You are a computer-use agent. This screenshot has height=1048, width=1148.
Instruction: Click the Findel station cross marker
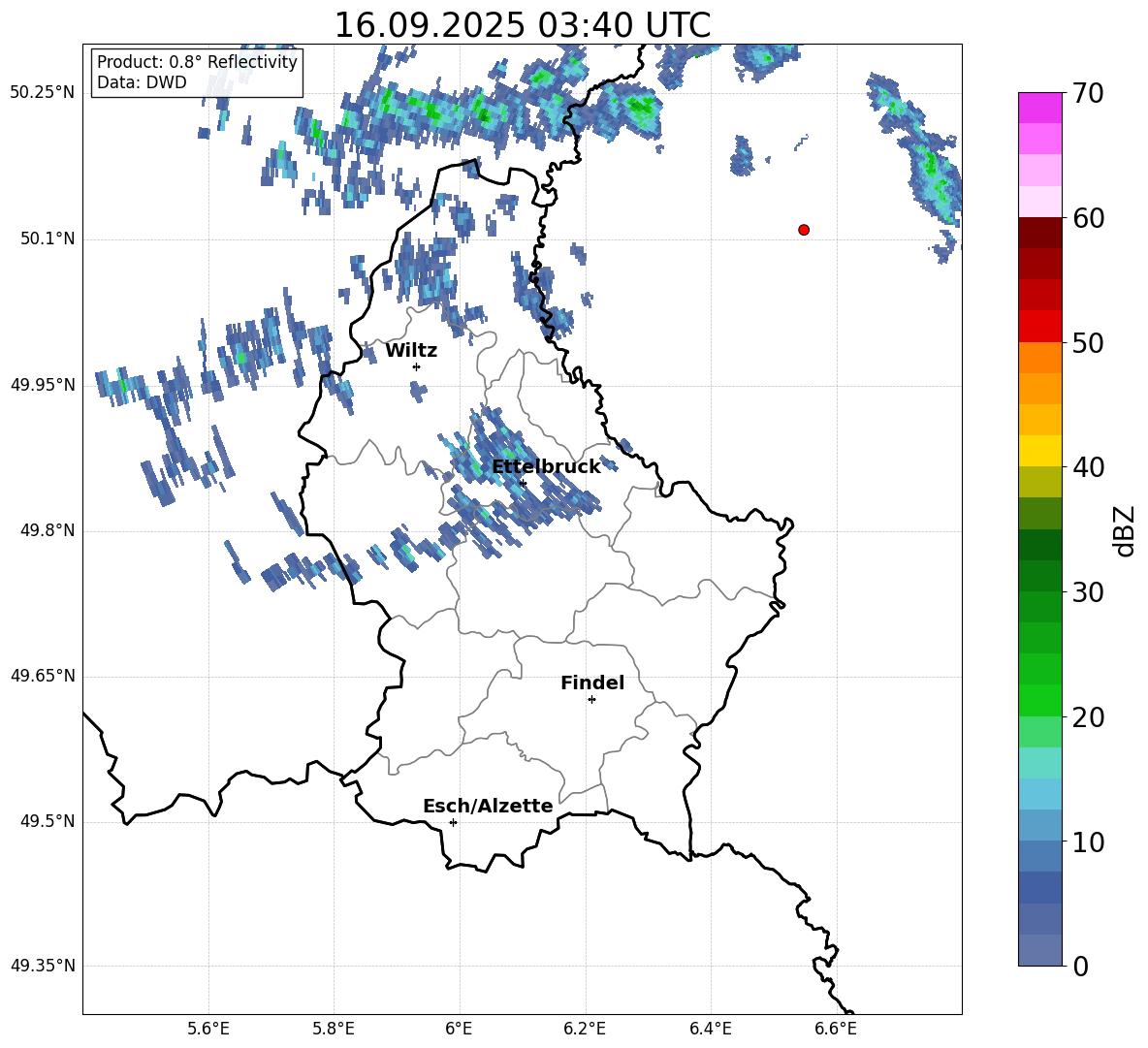coord(591,700)
